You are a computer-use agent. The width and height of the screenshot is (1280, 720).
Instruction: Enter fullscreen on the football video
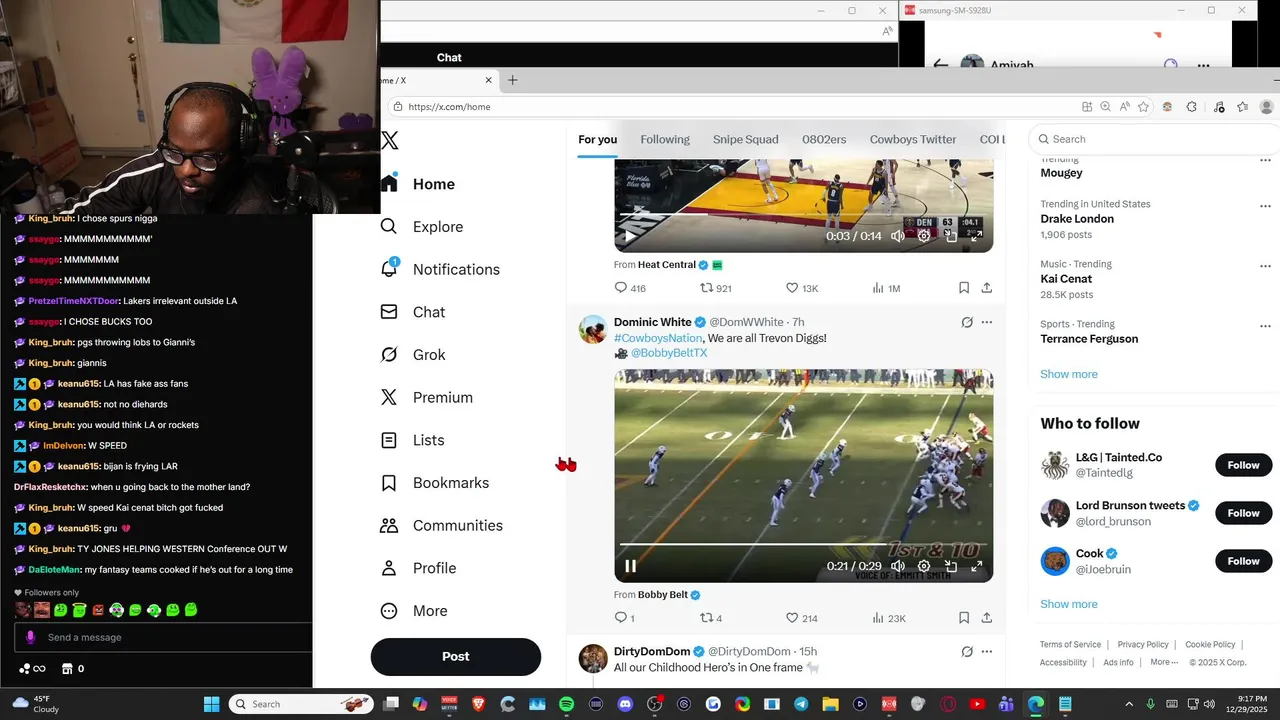click(x=976, y=566)
